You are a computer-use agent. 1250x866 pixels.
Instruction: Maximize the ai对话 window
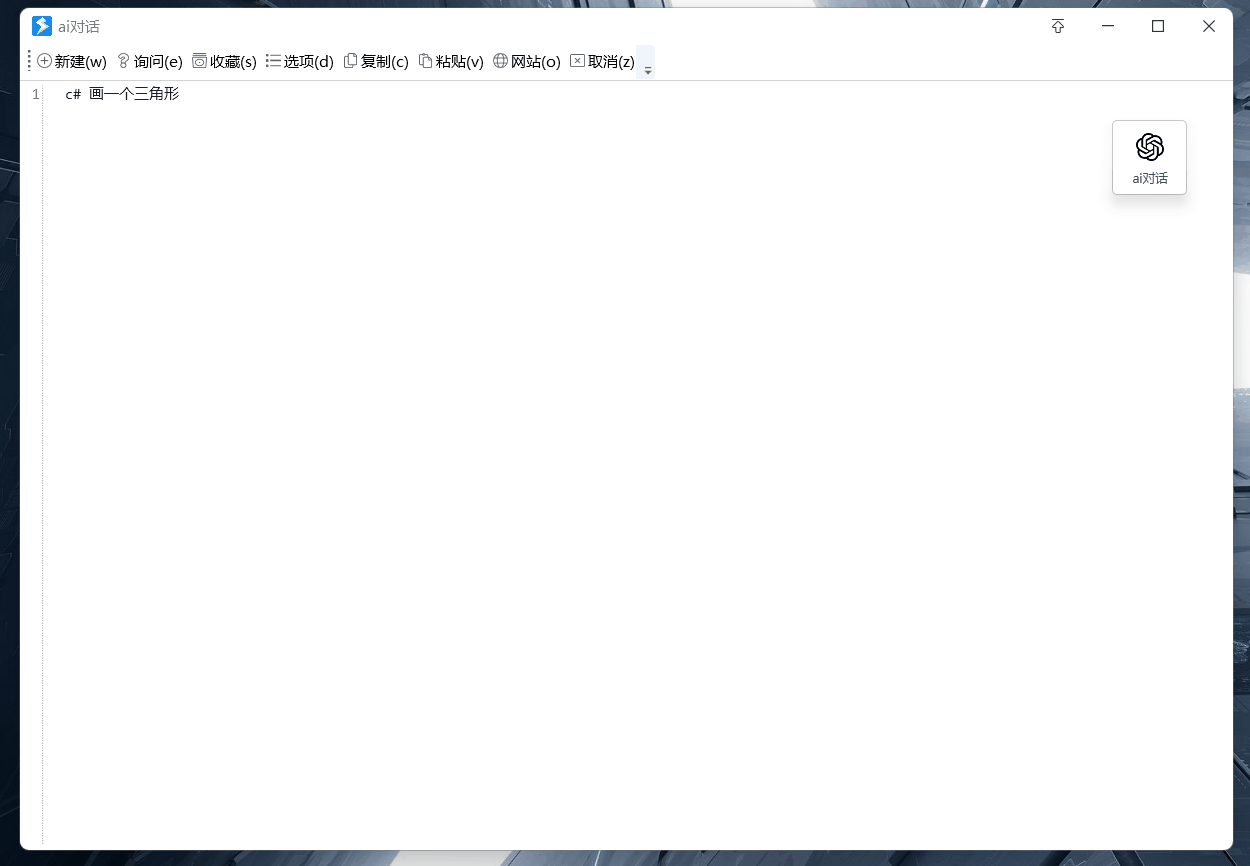1158,26
